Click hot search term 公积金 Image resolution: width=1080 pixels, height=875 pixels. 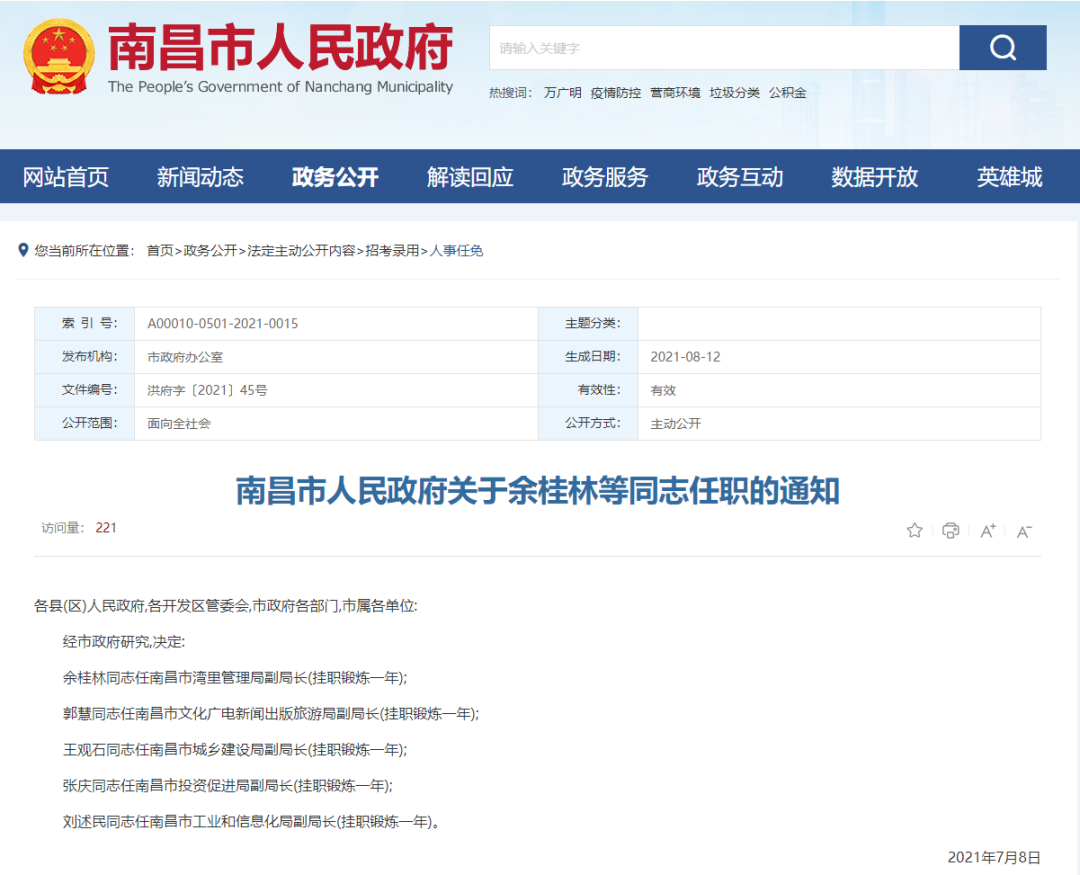(788, 92)
